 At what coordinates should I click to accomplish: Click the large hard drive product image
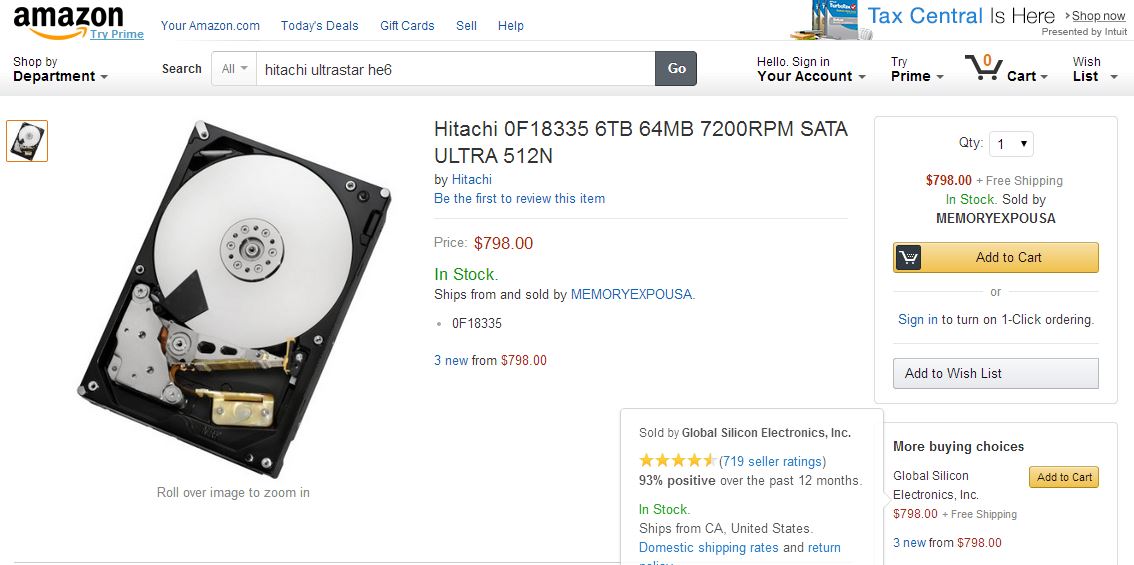236,297
